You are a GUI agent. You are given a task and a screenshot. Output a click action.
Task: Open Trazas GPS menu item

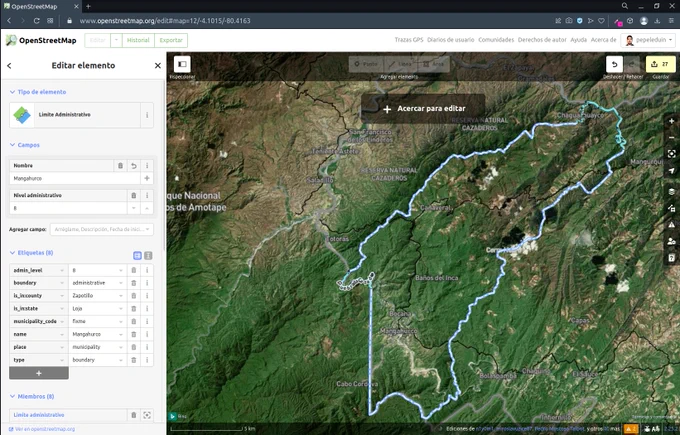[409, 39]
